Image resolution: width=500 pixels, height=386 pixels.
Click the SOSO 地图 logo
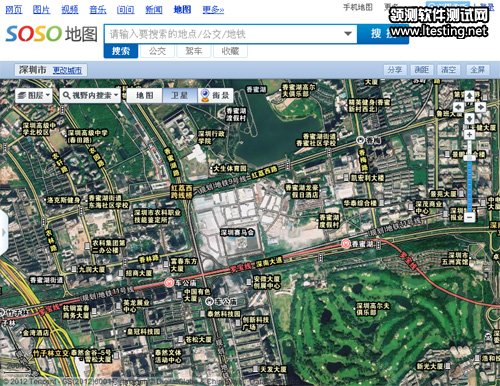click(52, 34)
